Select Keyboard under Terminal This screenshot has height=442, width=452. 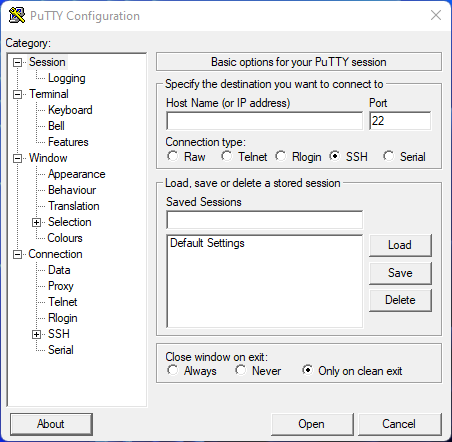(x=70, y=110)
